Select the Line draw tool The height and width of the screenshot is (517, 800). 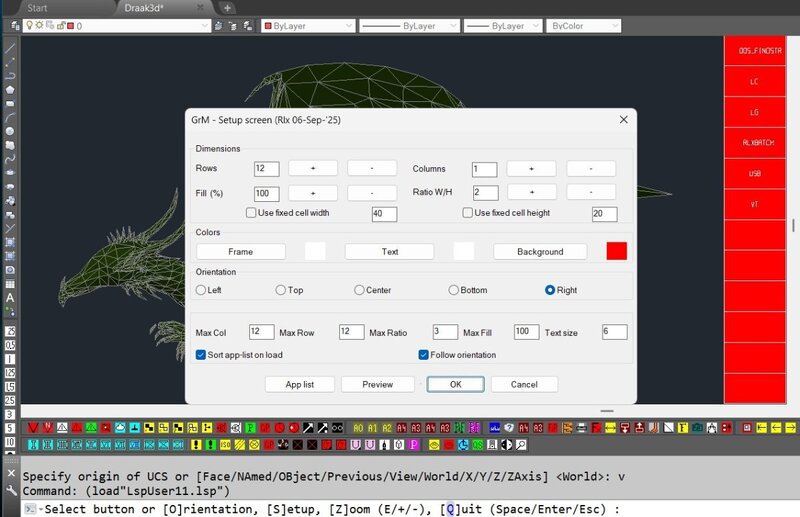tap(10, 48)
